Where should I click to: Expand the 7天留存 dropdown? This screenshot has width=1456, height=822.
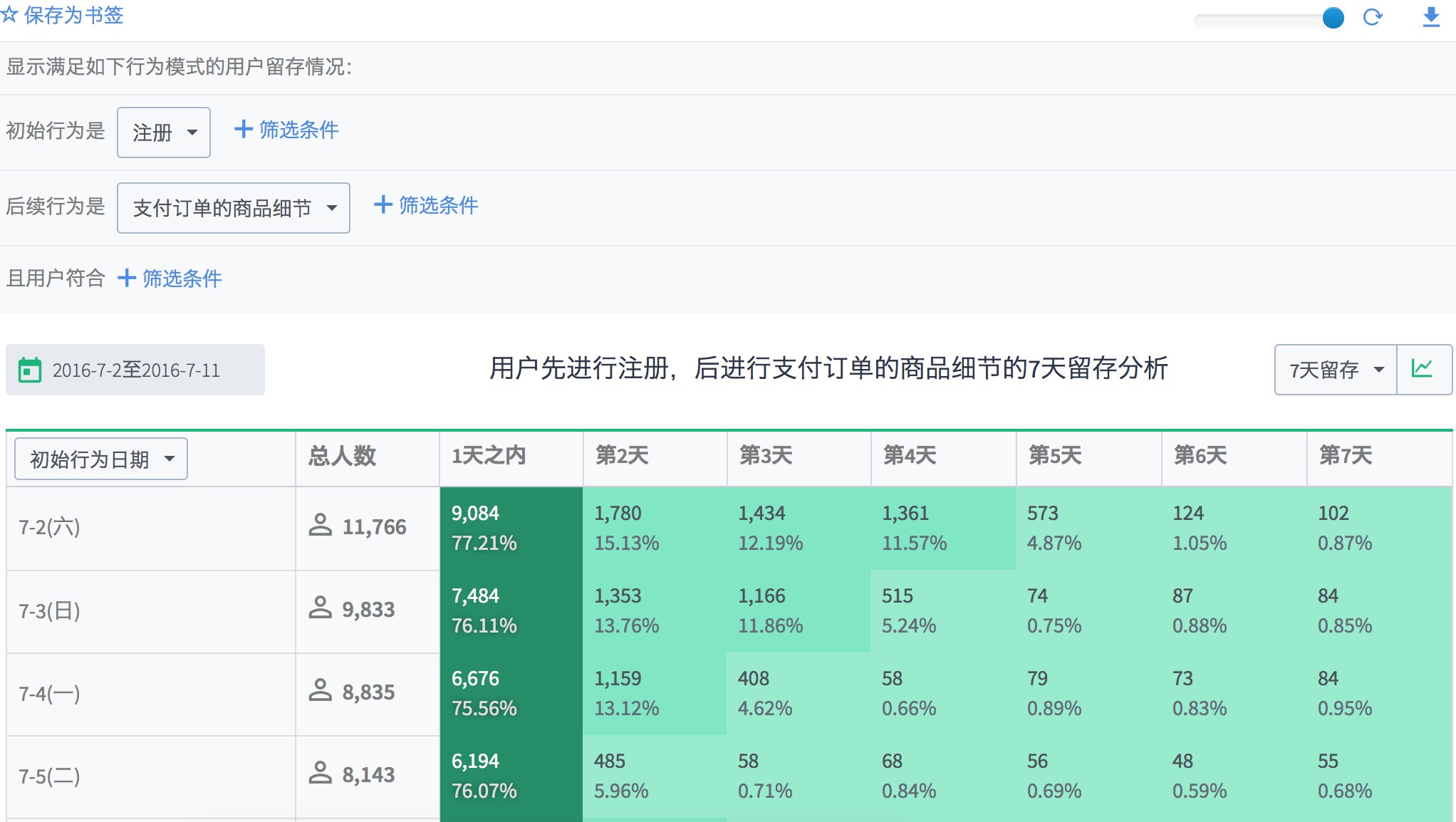click(1336, 370)
